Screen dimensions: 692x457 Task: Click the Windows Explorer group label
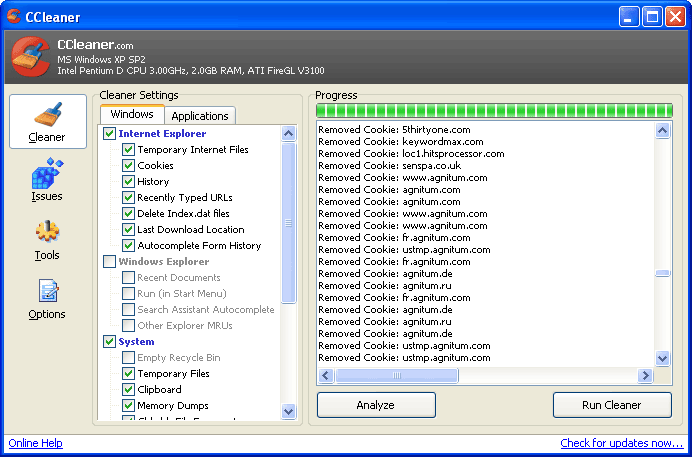tap(163, 262)
